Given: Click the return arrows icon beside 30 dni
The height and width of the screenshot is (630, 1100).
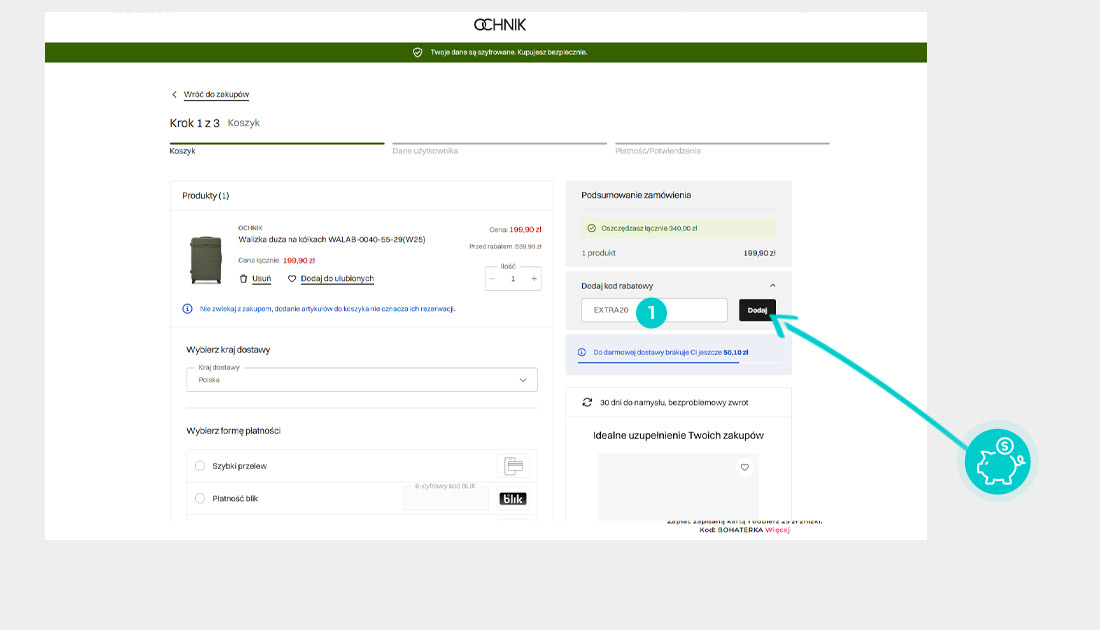Looking at the screenshot, I should tap(587, 403).
